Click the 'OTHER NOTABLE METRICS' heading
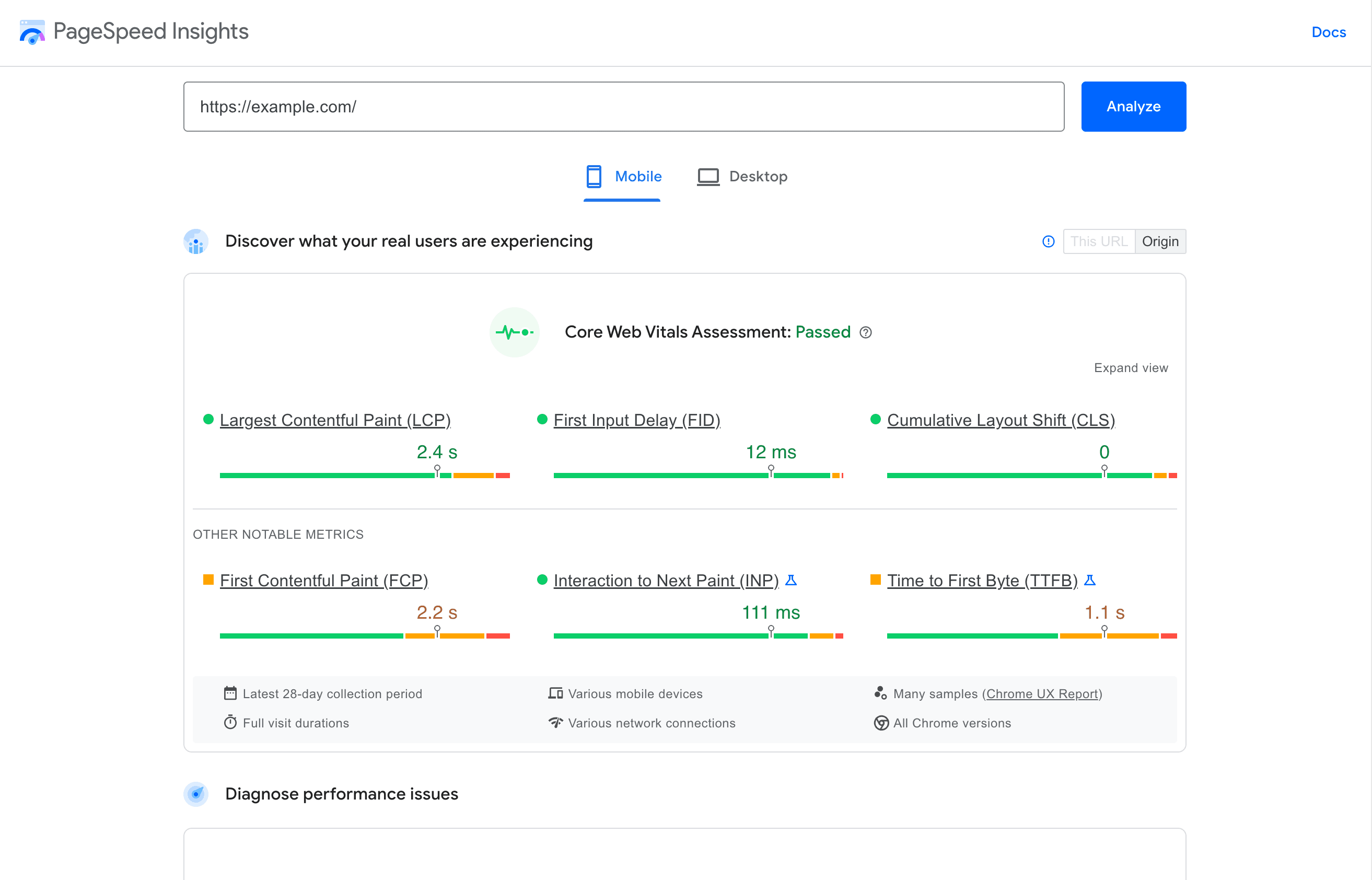Image resolution: width=1372 pixels, height=880 pixels. click(x=278, y=534)
